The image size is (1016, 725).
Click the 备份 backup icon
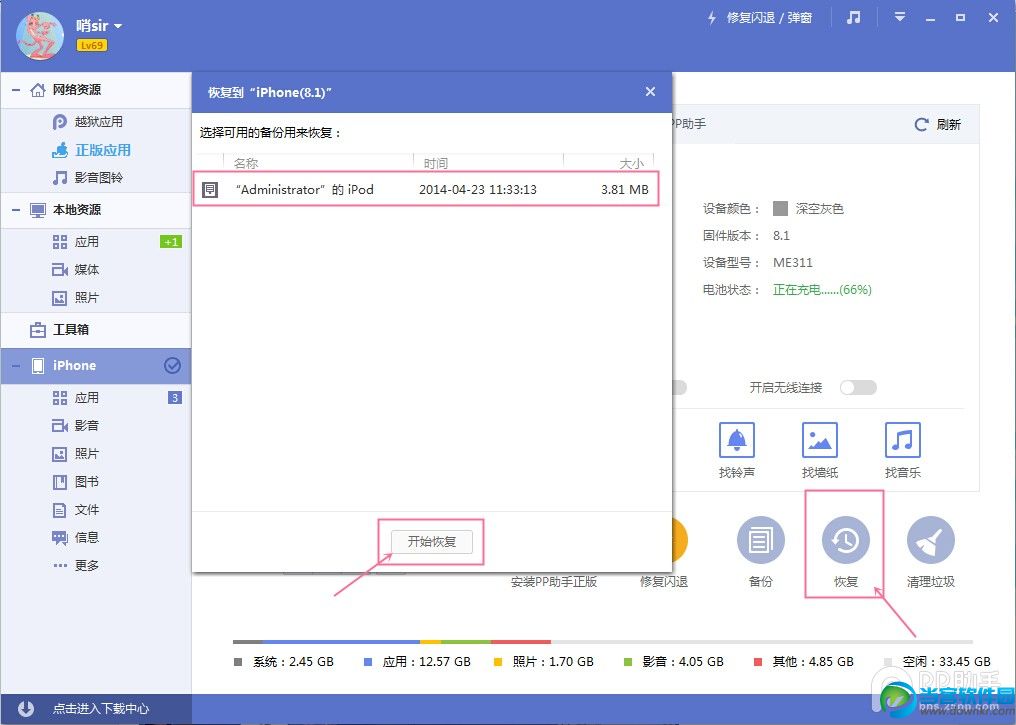tap(761, 540)
